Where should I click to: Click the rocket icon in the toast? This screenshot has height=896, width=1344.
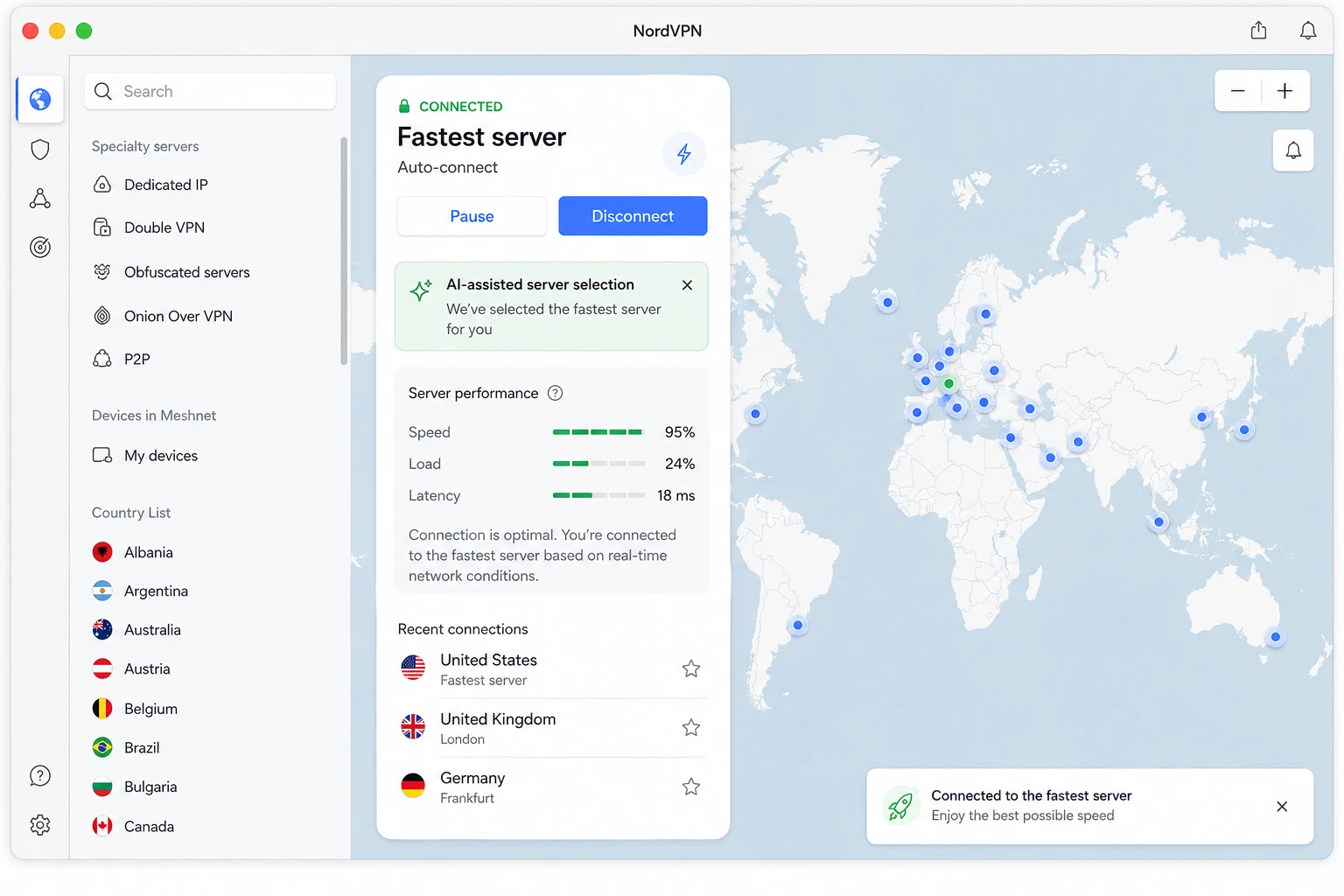pyautogui.click(x=900, y=806)
